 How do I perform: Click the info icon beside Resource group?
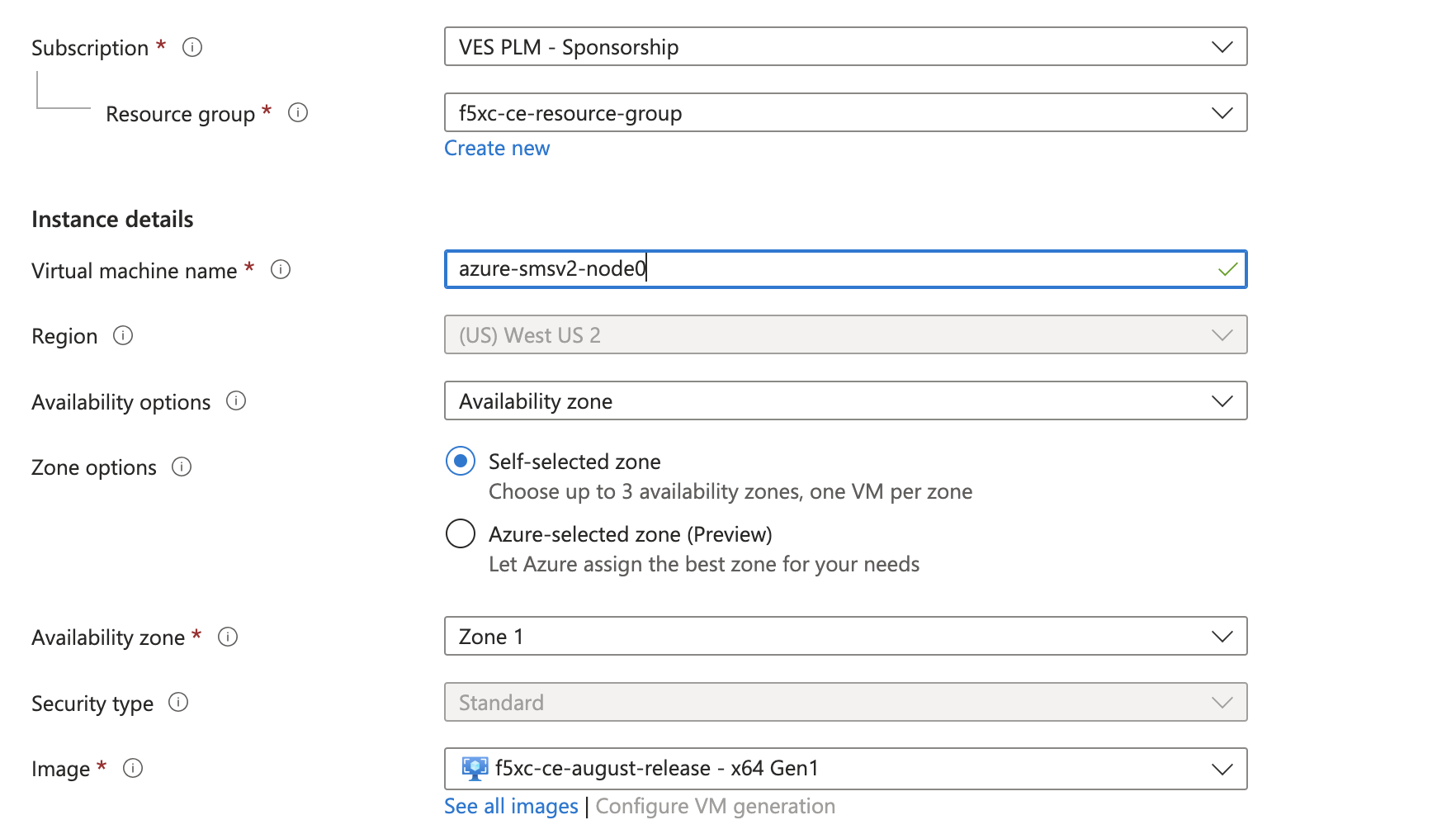point(299,113)
